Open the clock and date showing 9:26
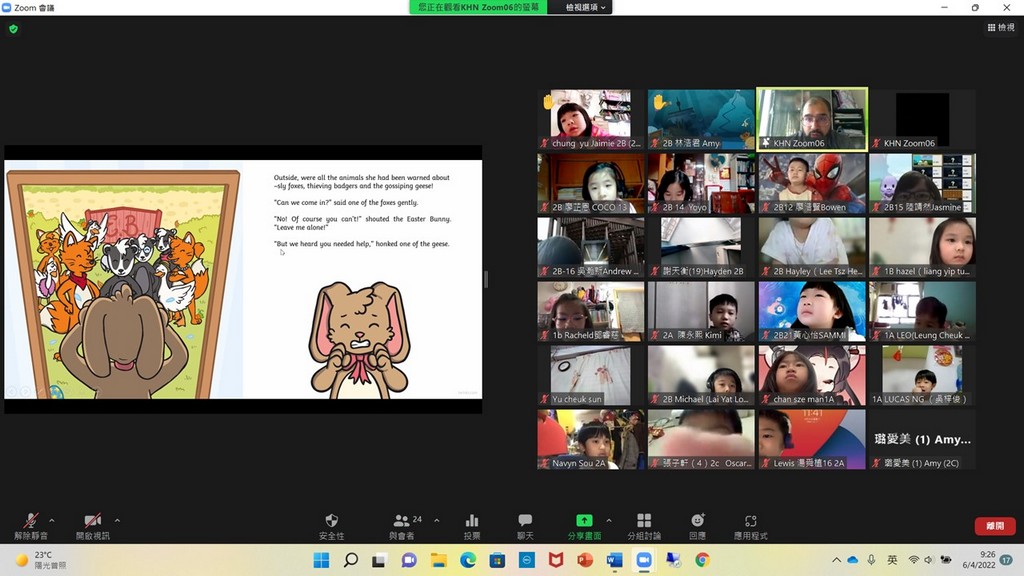 (x=978, y=560)
